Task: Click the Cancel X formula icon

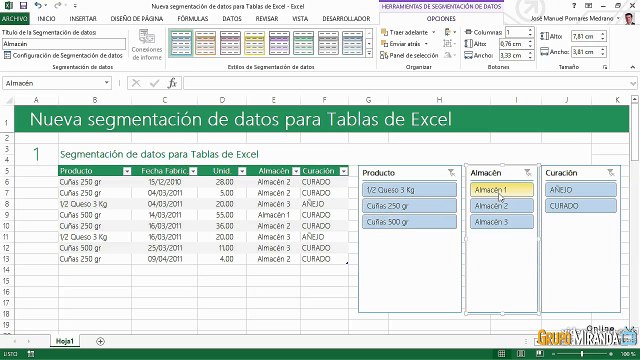Action: pos(136,83)
